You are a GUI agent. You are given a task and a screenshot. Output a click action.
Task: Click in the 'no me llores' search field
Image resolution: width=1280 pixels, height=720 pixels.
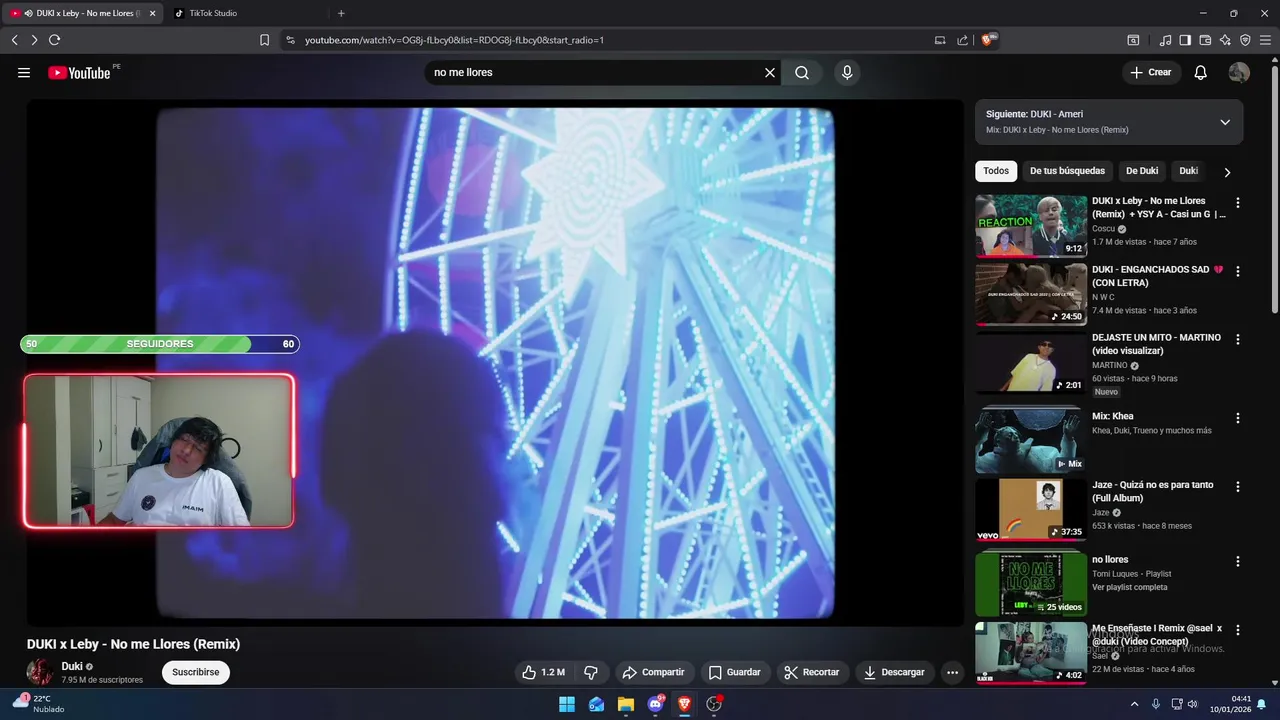click(595, 72)
